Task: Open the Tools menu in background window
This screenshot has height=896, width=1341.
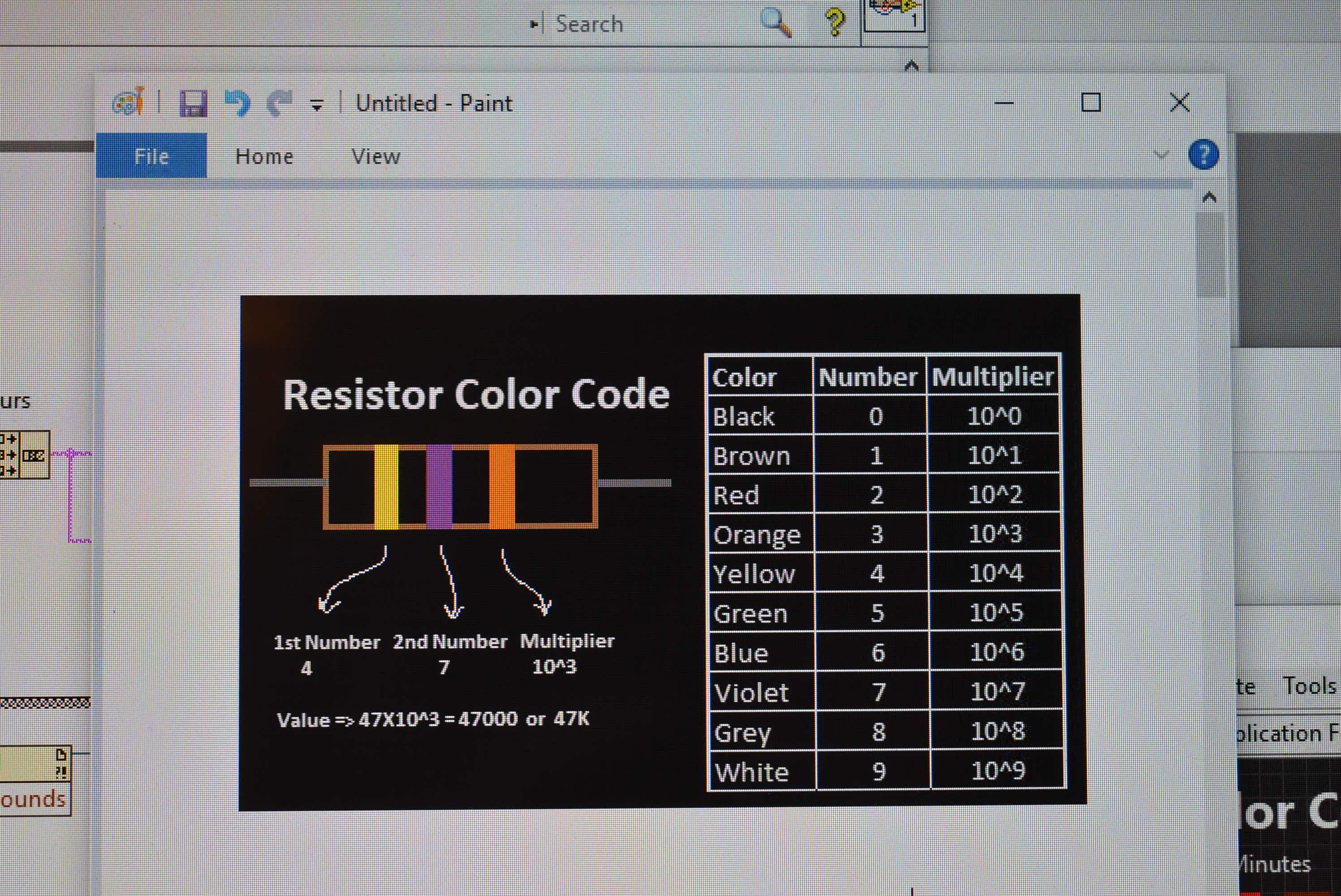Action: coord(1309,685)
